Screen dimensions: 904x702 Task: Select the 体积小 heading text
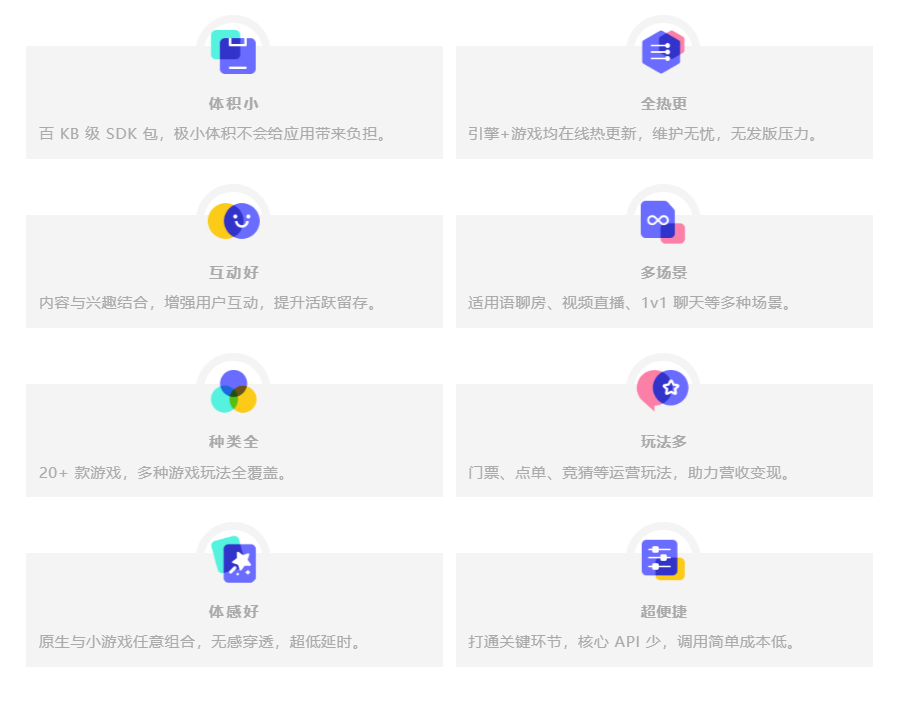pyautogui.click(x=234, y=104)
